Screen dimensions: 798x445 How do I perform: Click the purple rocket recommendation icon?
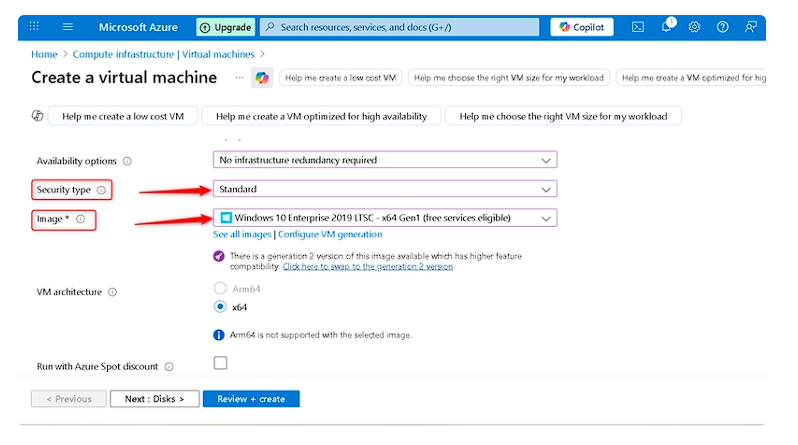(x=219, y=256)
